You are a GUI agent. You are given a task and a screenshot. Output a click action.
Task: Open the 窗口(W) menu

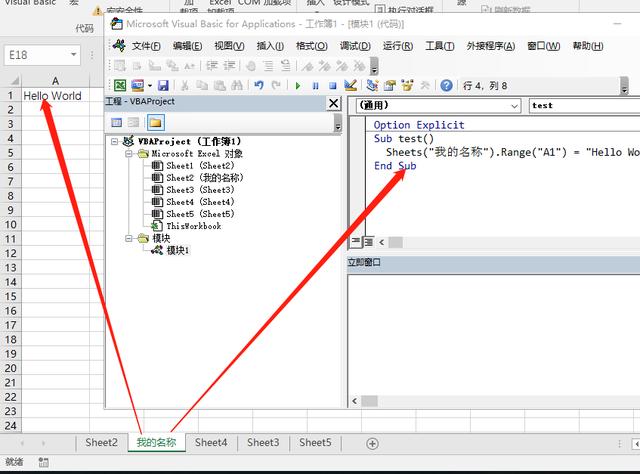pyautogui.click(x=544, y=46)
